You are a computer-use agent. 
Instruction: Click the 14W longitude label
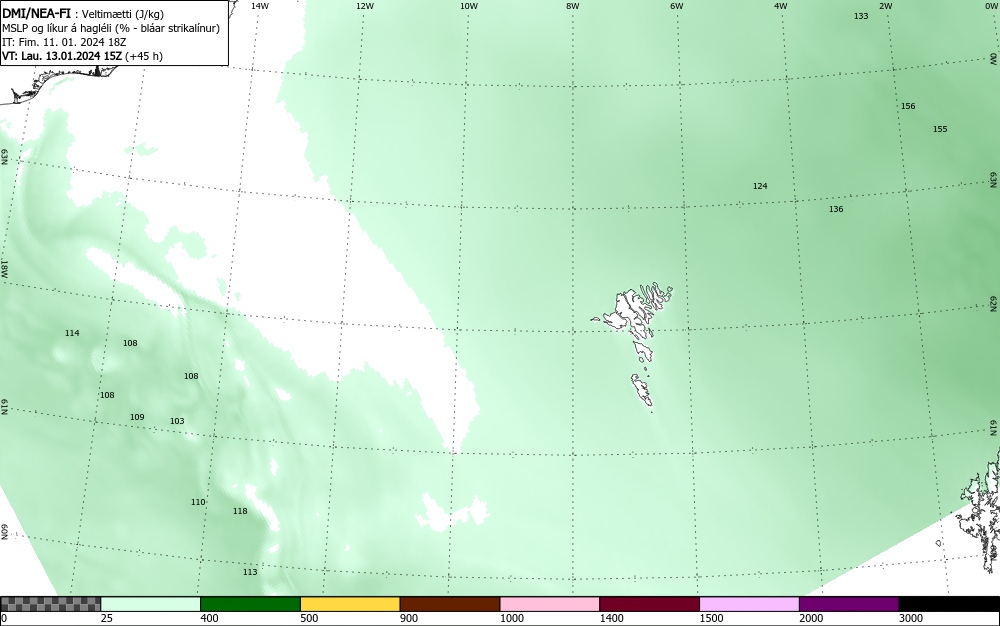[x=260, y=6]
